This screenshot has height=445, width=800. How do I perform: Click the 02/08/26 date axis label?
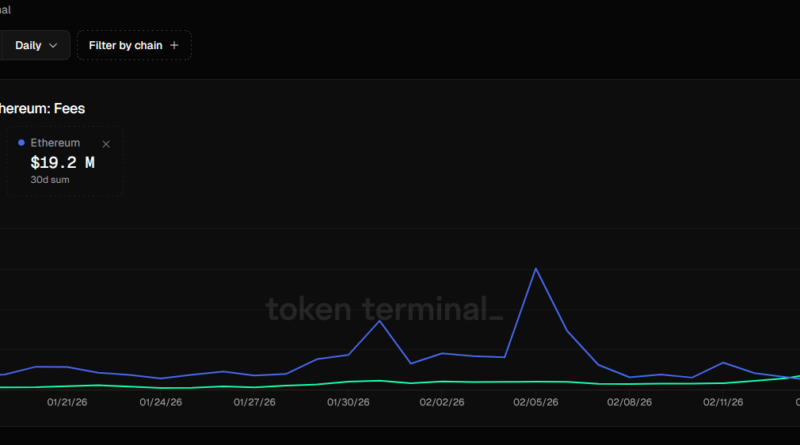click(x=630, y=402)
